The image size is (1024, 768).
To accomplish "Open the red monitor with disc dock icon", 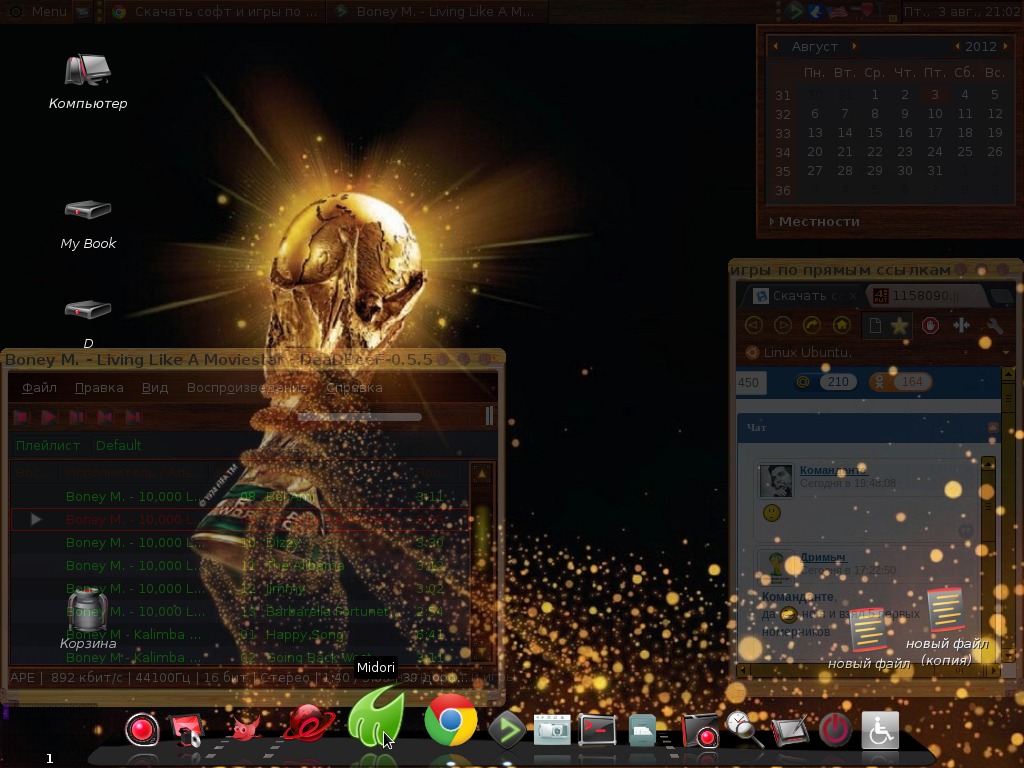I will (x=187, y=730).
